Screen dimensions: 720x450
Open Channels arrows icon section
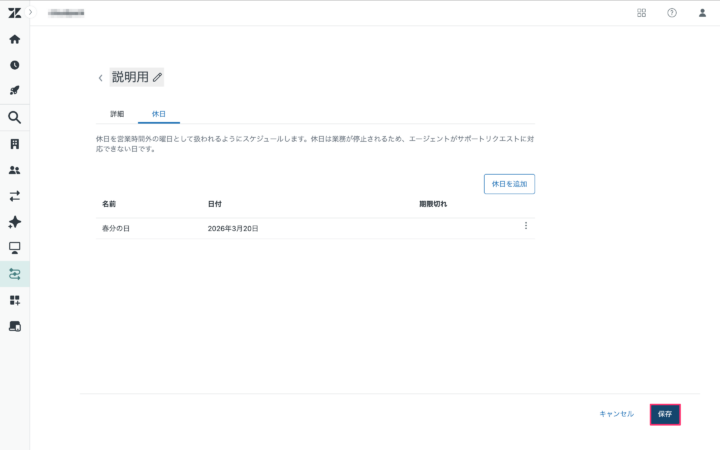tap(15, 196)
